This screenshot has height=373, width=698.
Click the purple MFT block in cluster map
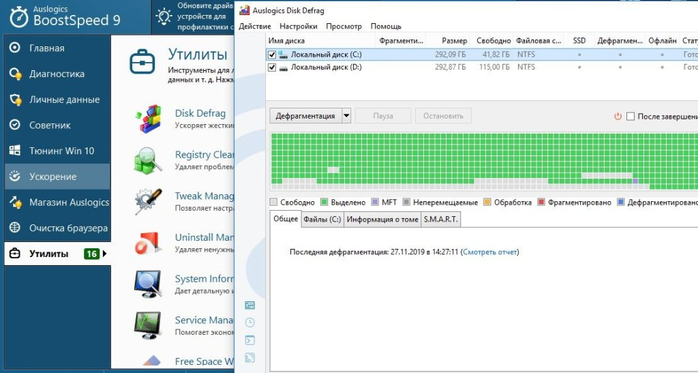coord(635,181)
